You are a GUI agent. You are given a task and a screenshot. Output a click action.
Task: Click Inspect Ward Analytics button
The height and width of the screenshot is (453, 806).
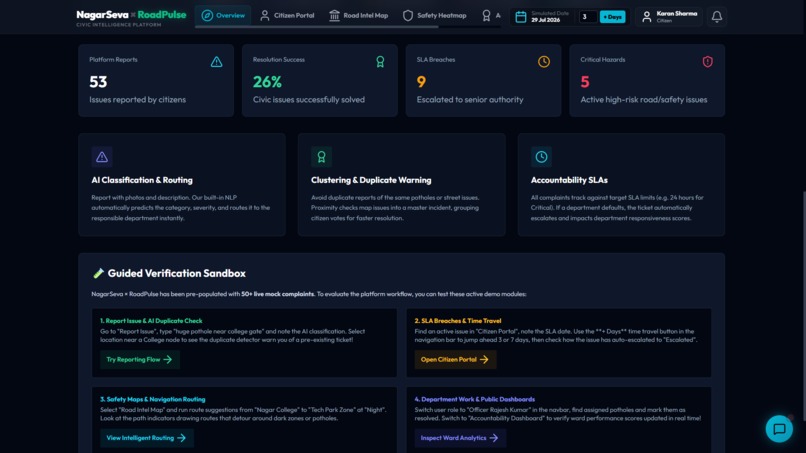[460, 438]
